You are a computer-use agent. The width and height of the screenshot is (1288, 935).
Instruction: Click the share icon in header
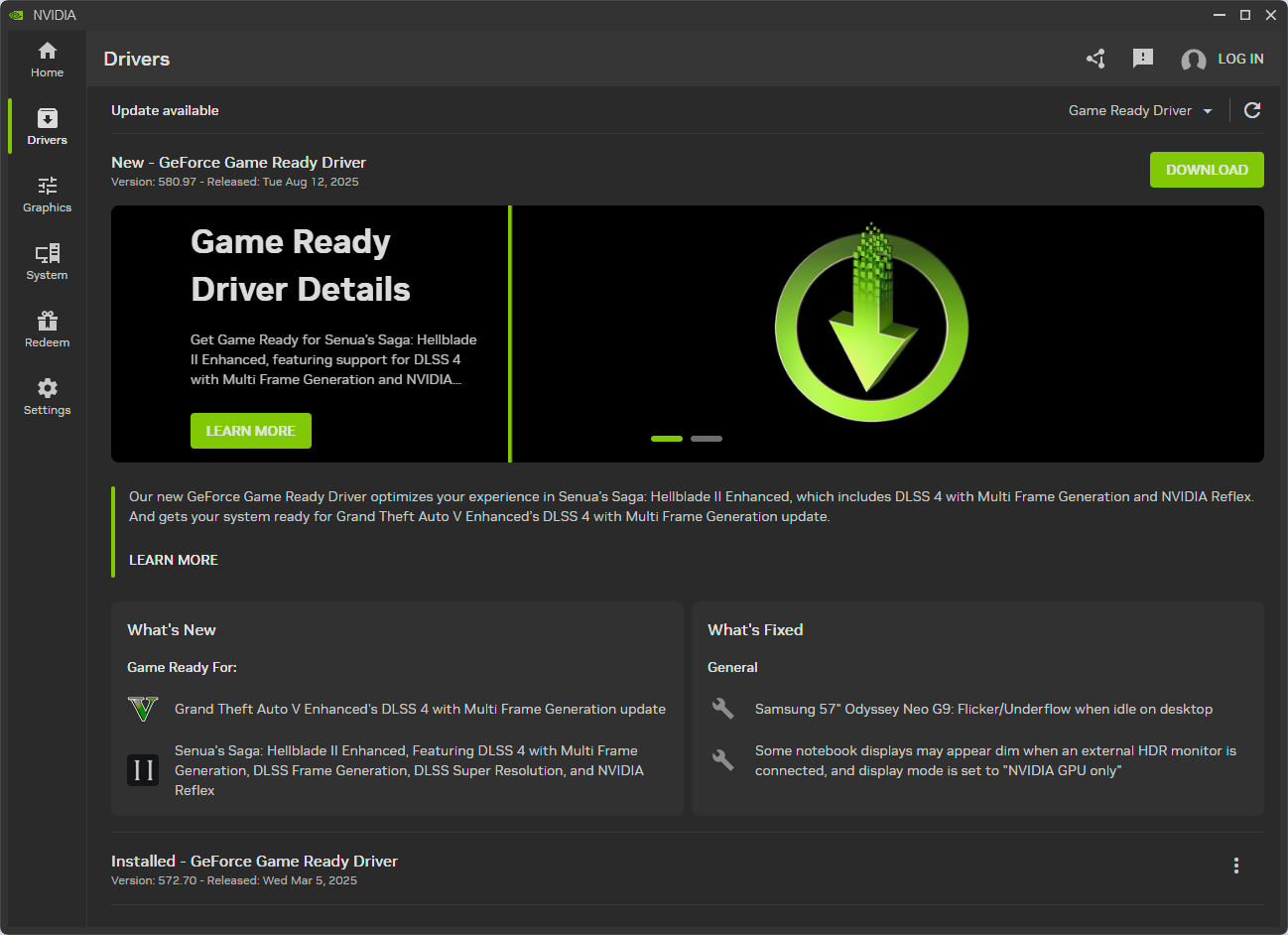(1095, 59)
